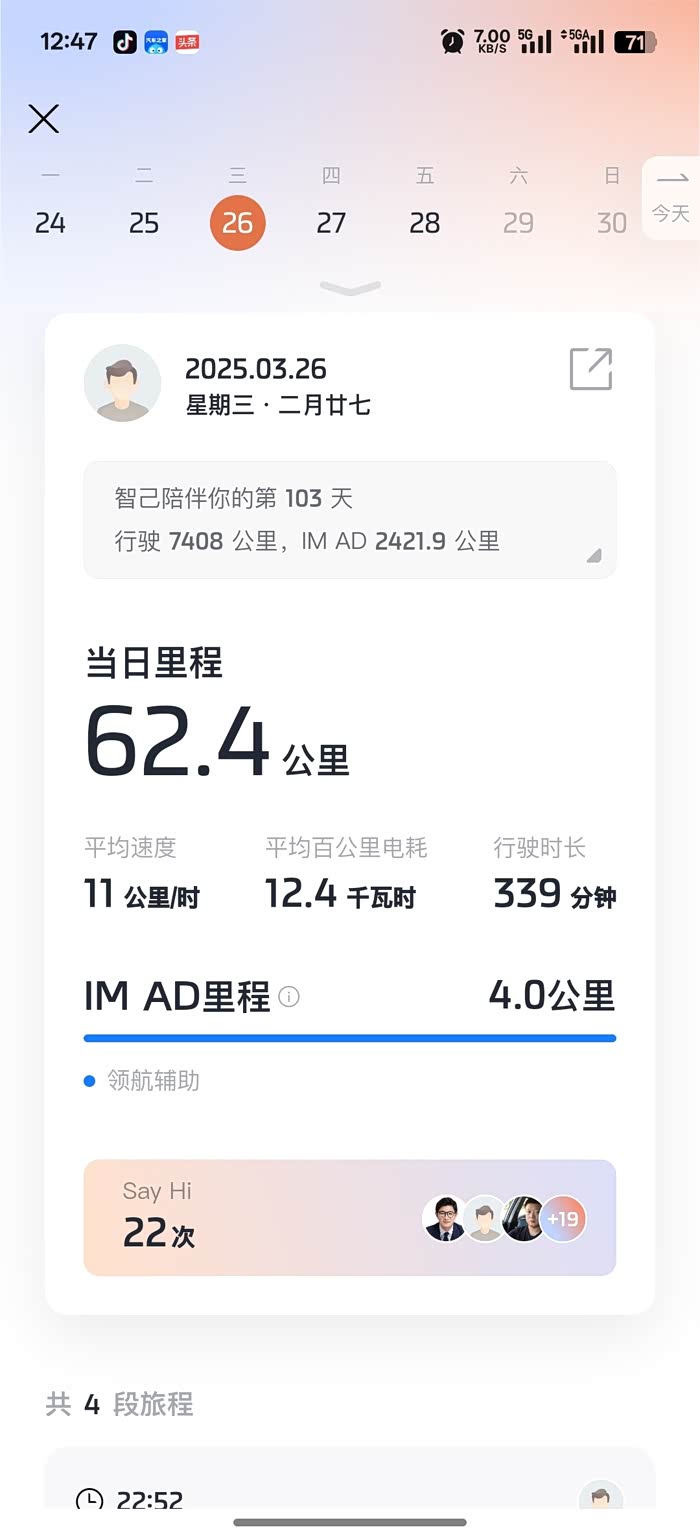Tap the 339 分钟 driving duration value
Viewport: 700px width, 1540px height.
pyautogui.click(x=555, y=894)
